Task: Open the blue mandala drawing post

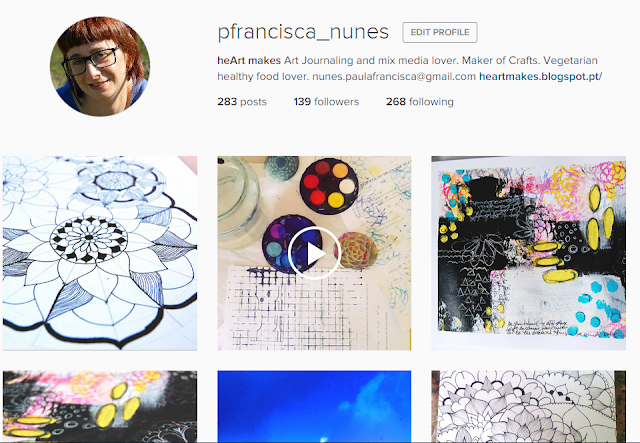Action: [100, 253]
